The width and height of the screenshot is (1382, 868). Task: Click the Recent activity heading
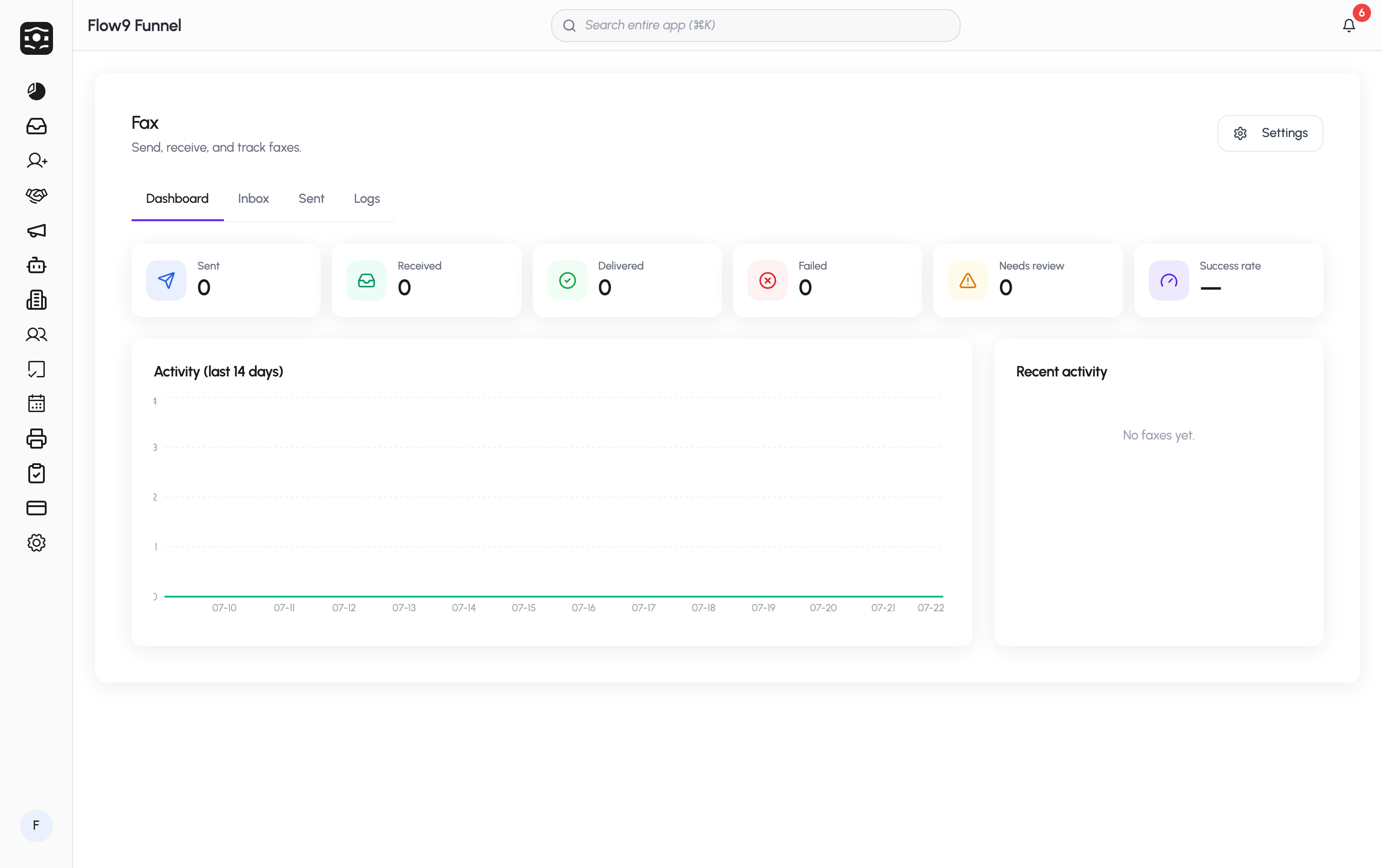coord(1061,372)
